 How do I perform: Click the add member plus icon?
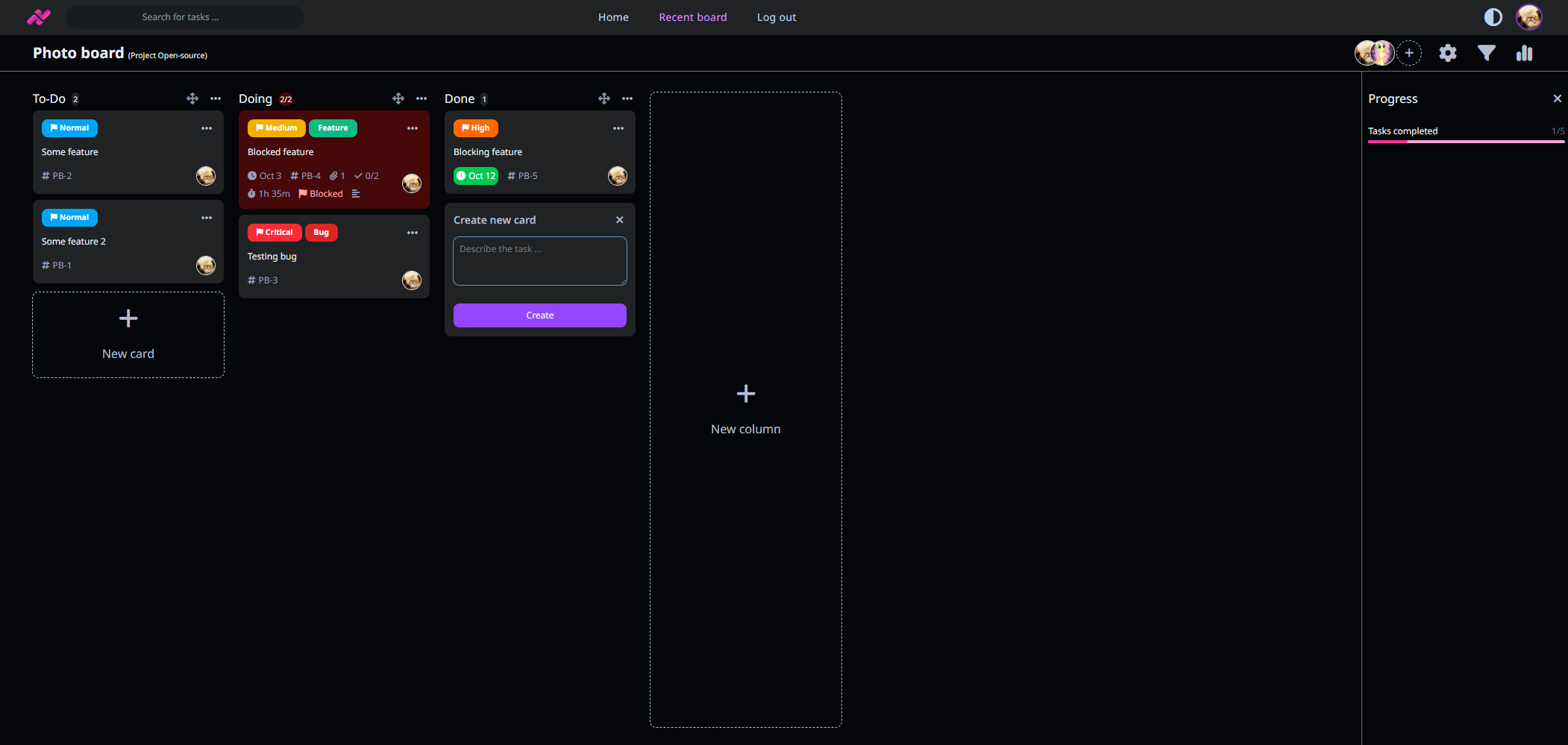[x=1409, y=53]
